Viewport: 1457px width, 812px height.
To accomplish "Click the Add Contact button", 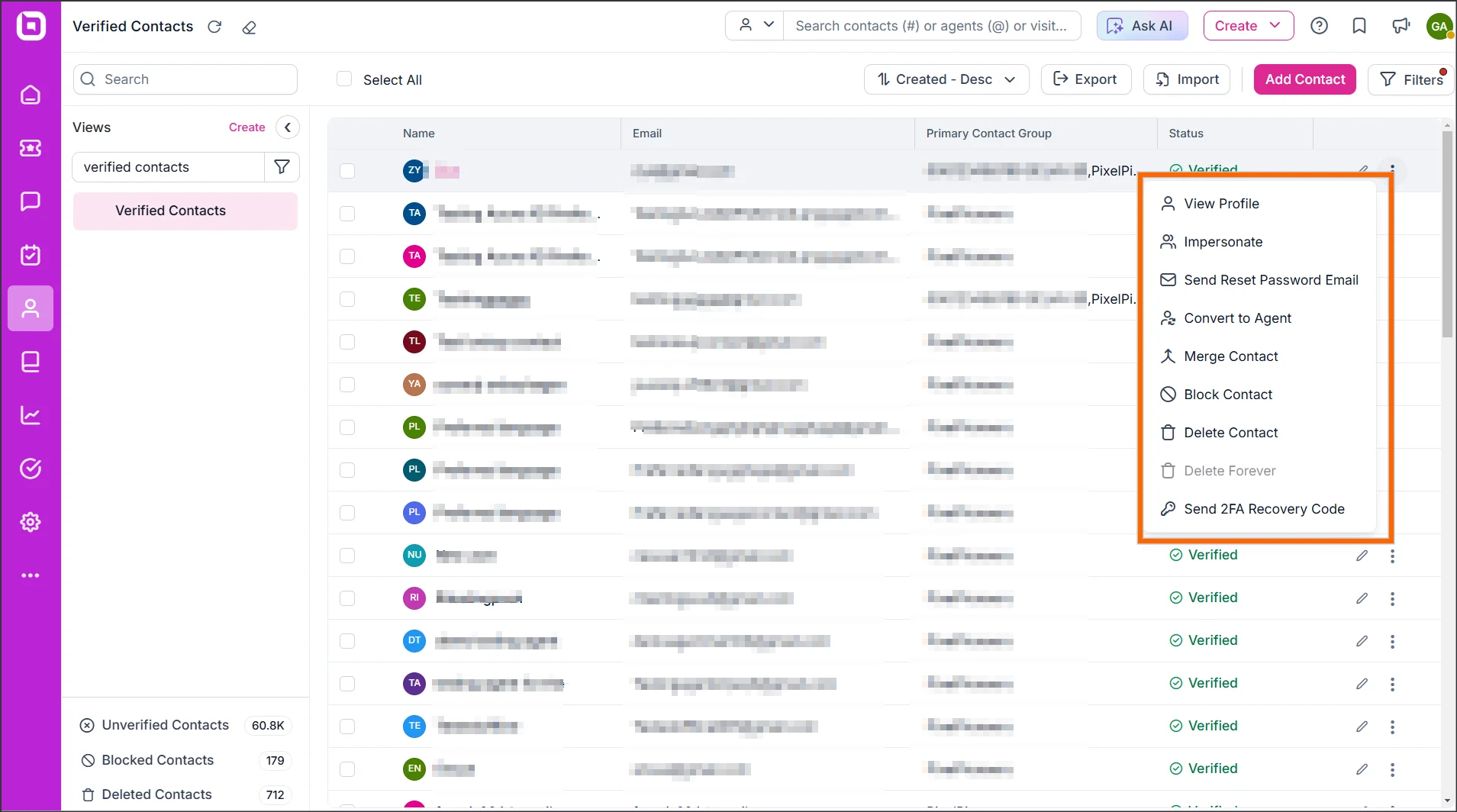I will click(1305, 79).
